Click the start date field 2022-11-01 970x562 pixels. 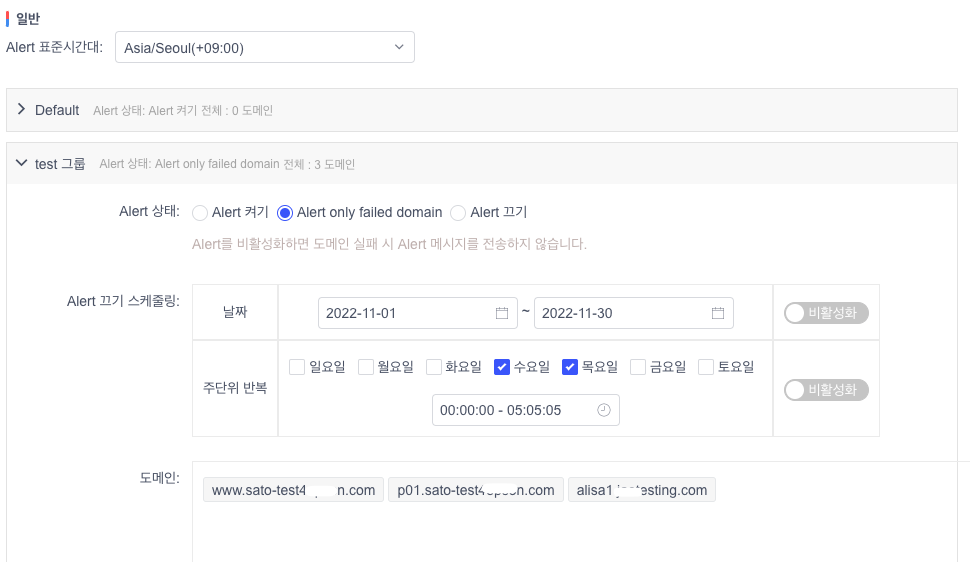click(x=418, y=313)
